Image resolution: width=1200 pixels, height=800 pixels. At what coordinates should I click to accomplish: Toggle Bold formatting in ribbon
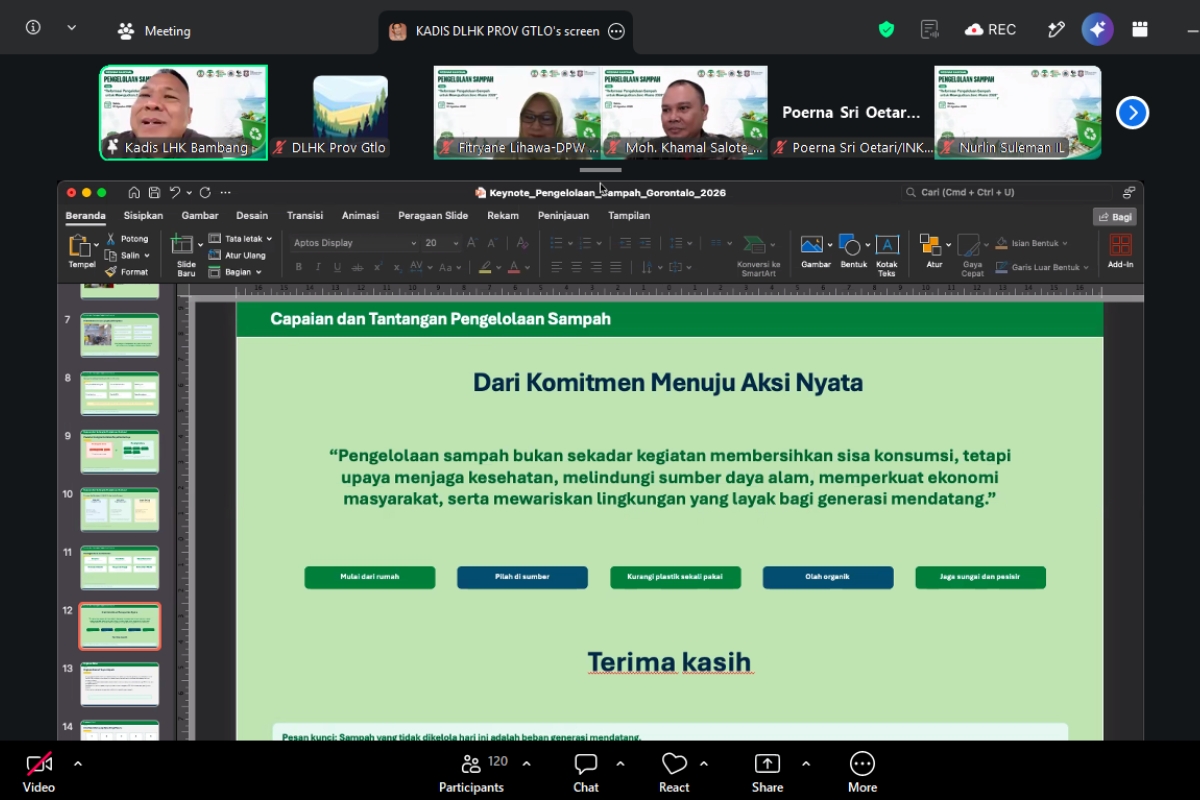(x=298, y=267)
